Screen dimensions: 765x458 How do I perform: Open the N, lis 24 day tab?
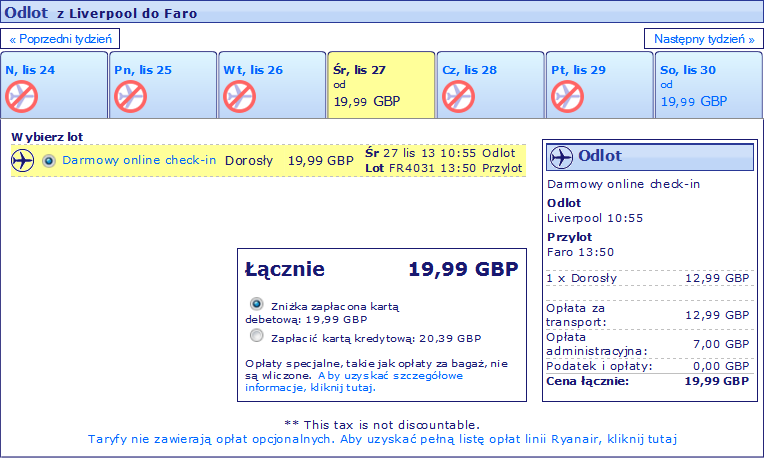pyautogui.click(x=54, y=85)
